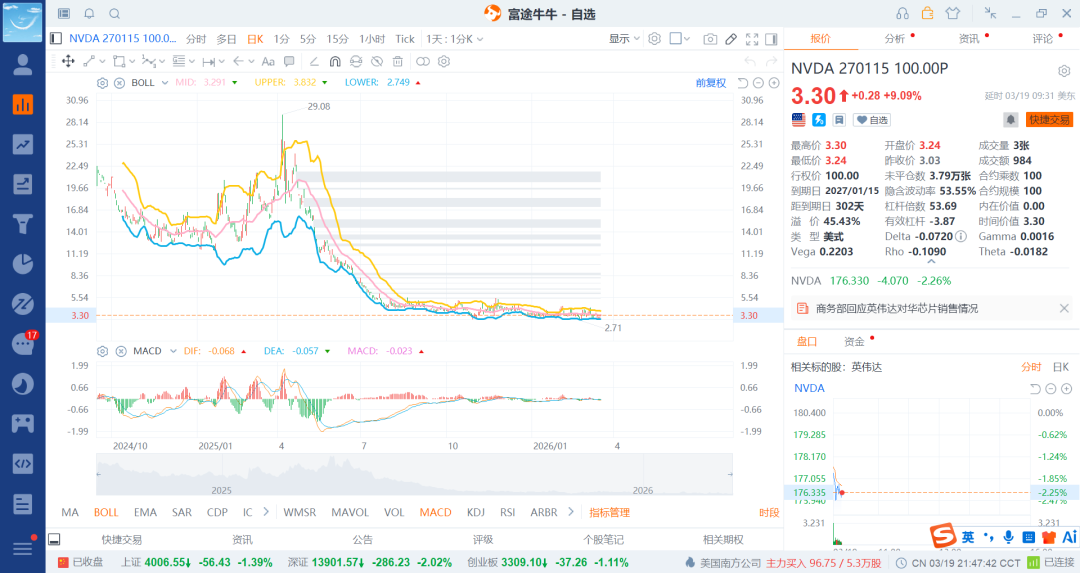The height and width of the screenshot is (573, 1080).
Task: Open the chart layout square dropdown
Action: pos(680,39)
